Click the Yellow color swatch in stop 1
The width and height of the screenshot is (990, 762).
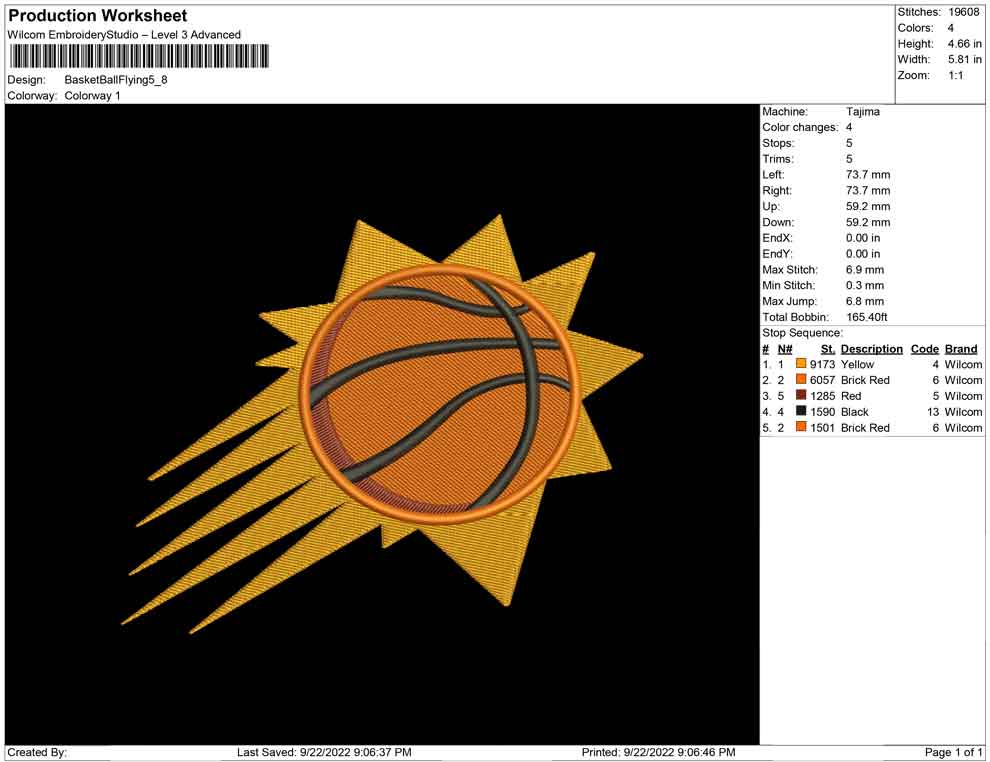coord(801,364)
